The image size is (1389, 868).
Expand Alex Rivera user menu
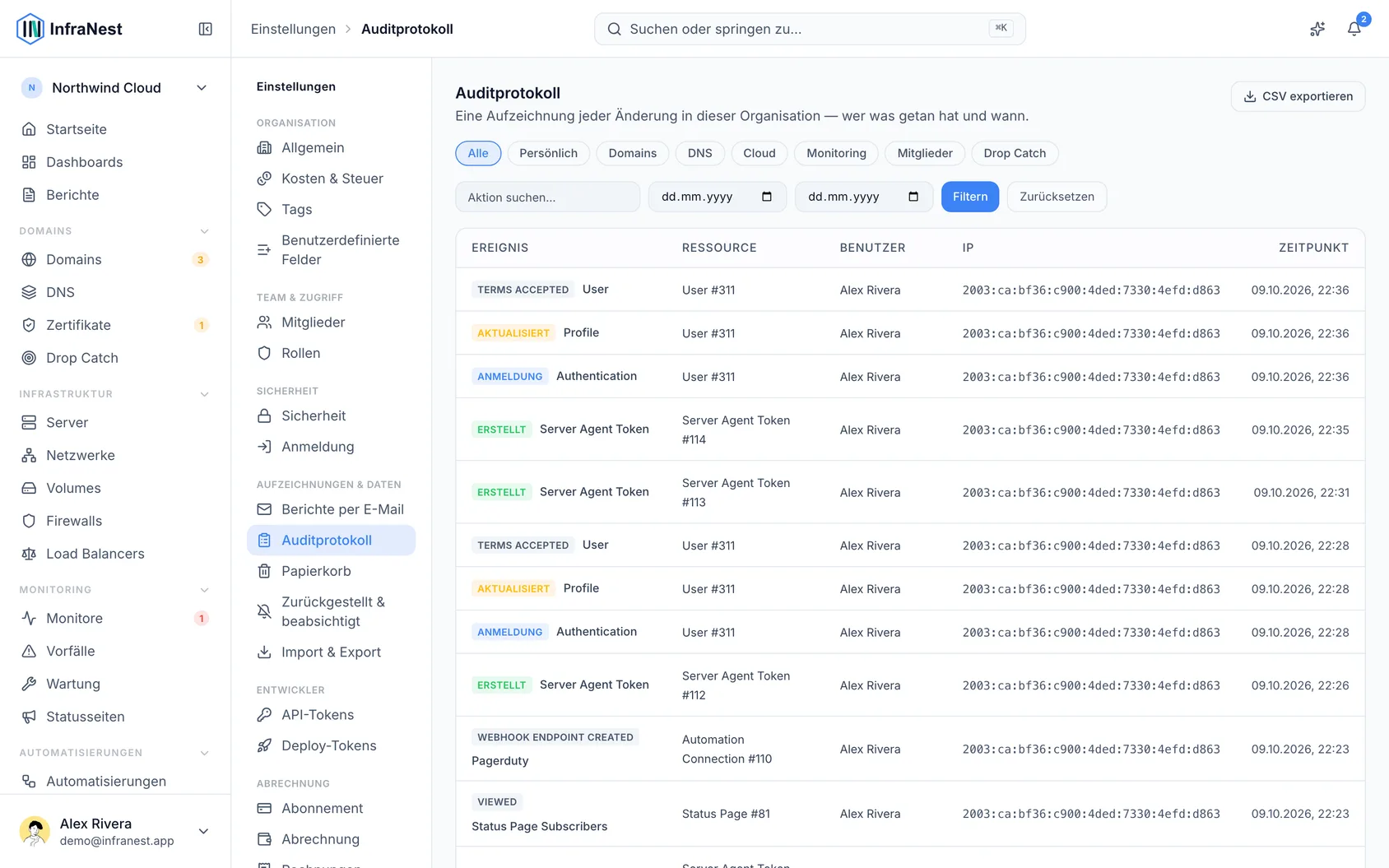coord(115,831)
